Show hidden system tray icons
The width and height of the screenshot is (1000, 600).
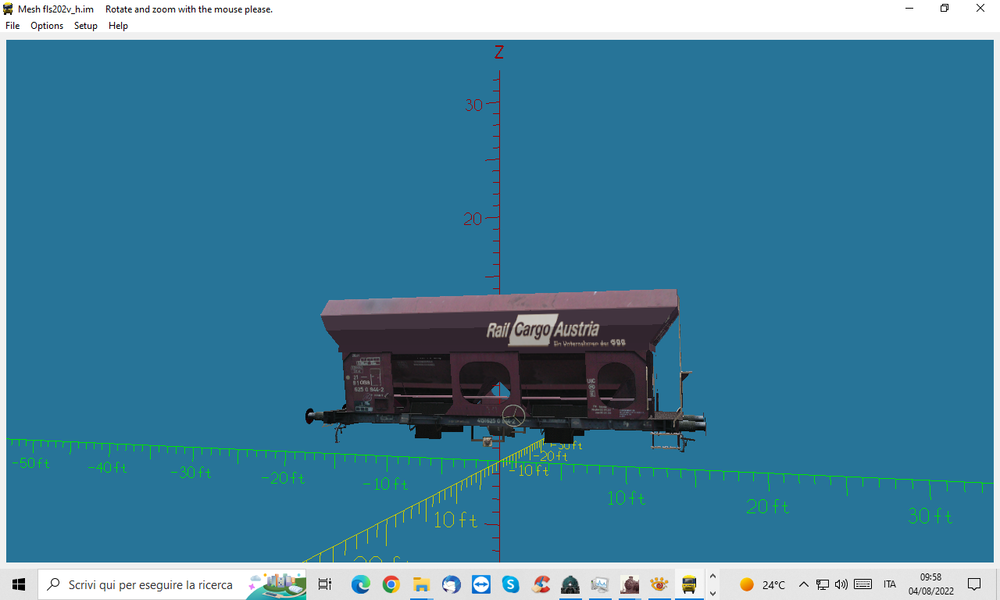(804, 584)
